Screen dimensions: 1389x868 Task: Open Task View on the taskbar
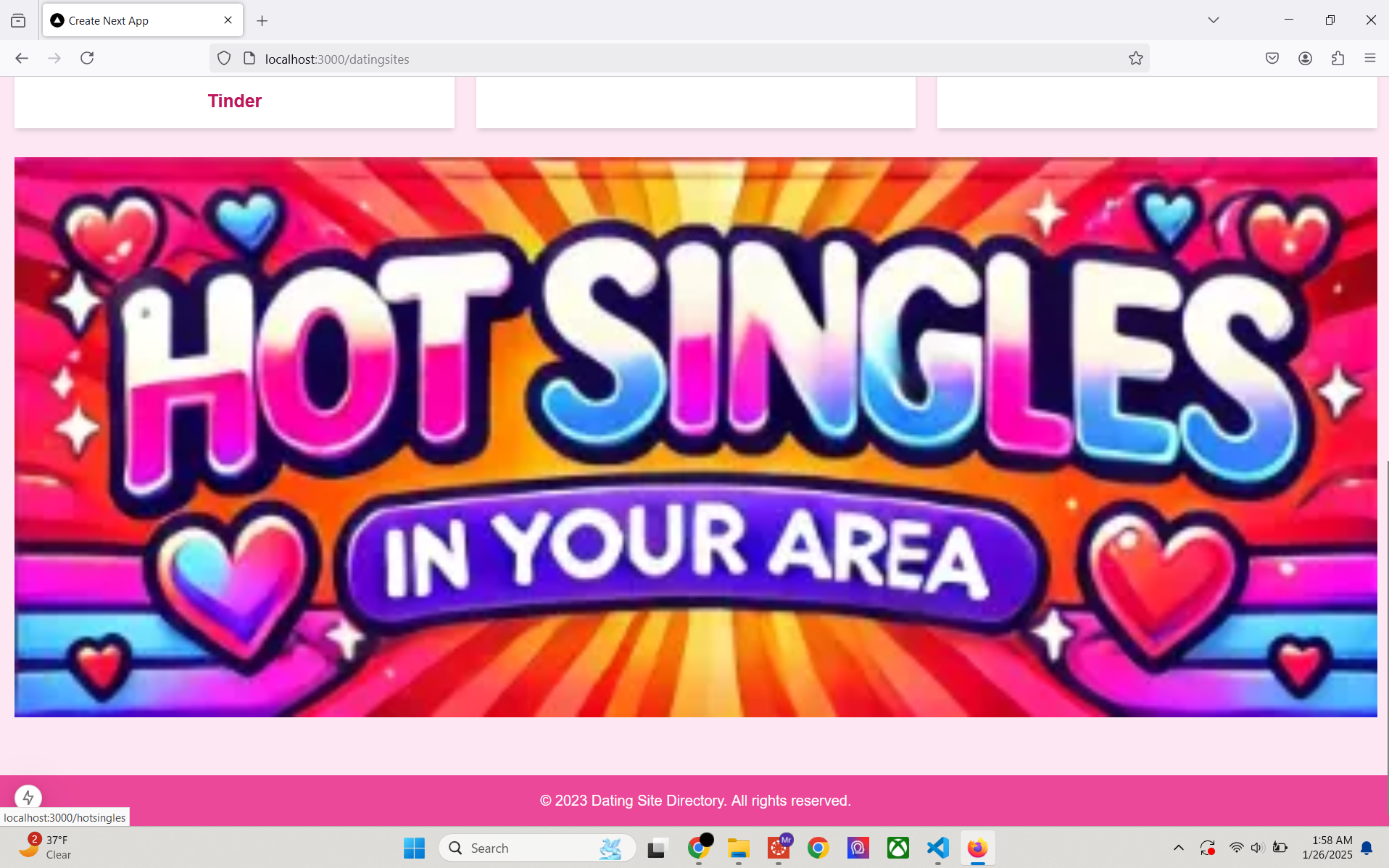click(x=658, y=848)
